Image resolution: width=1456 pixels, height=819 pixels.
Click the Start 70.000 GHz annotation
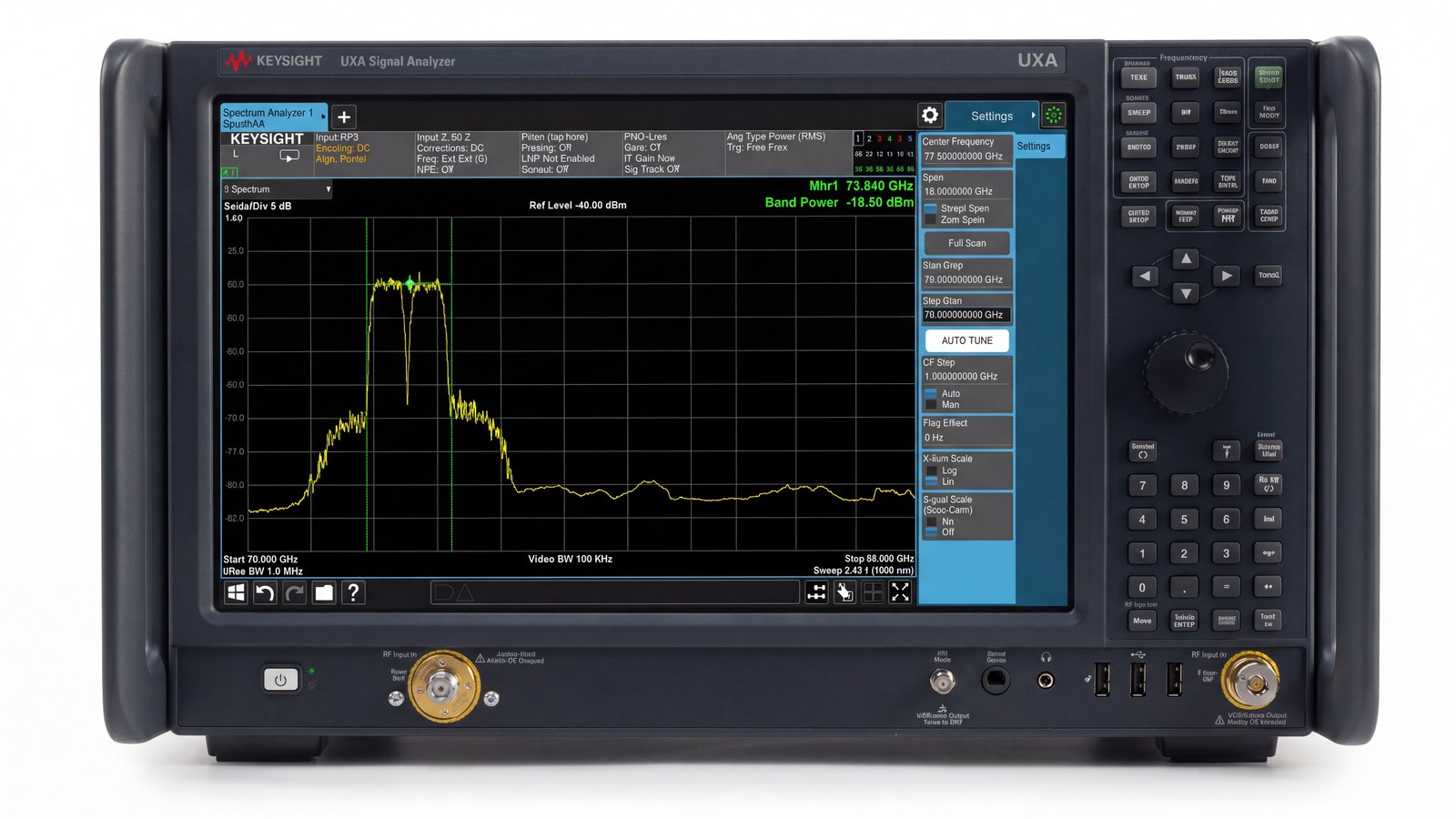click(260, 560)
